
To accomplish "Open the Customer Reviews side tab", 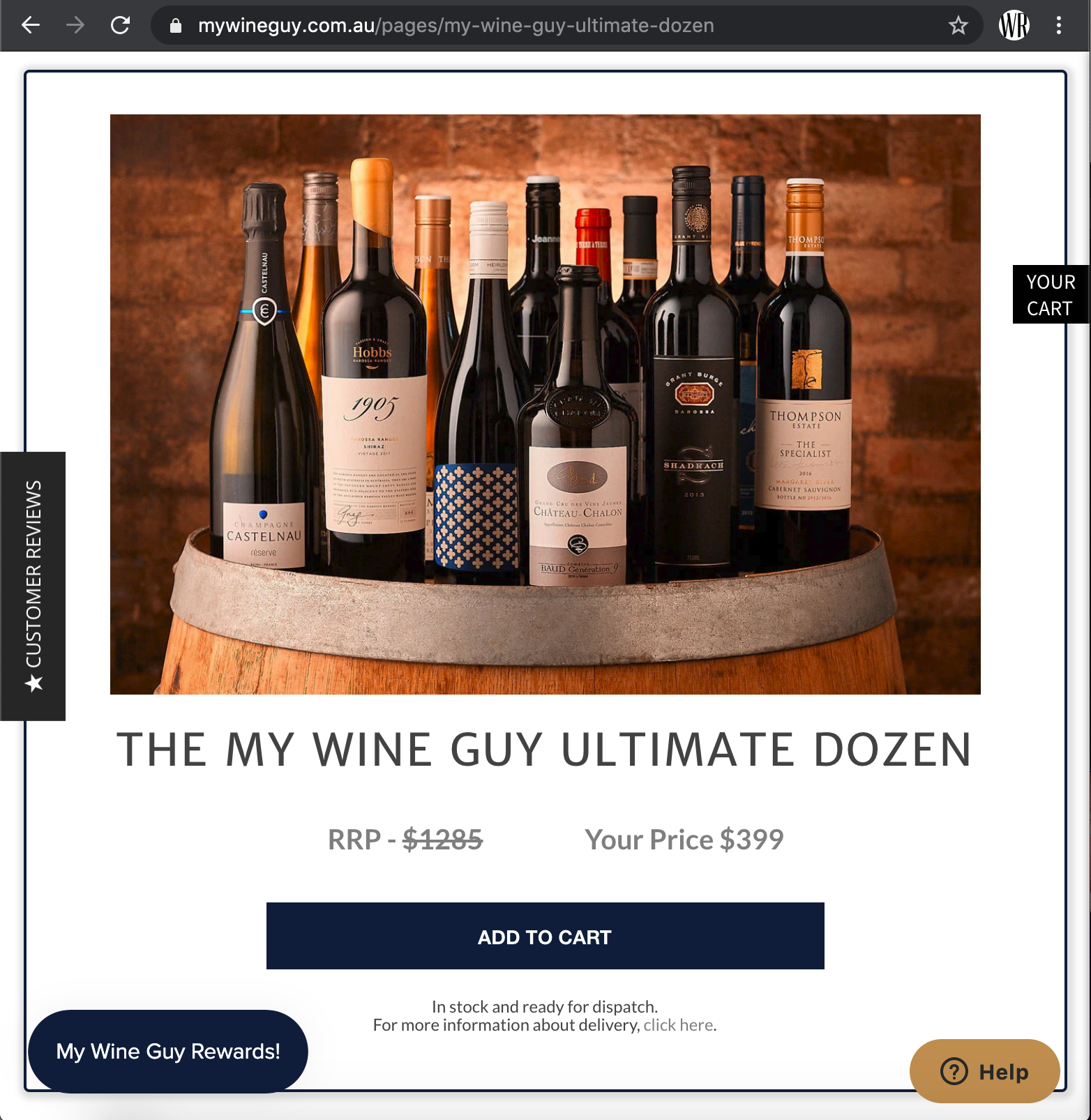I will 33,586.
